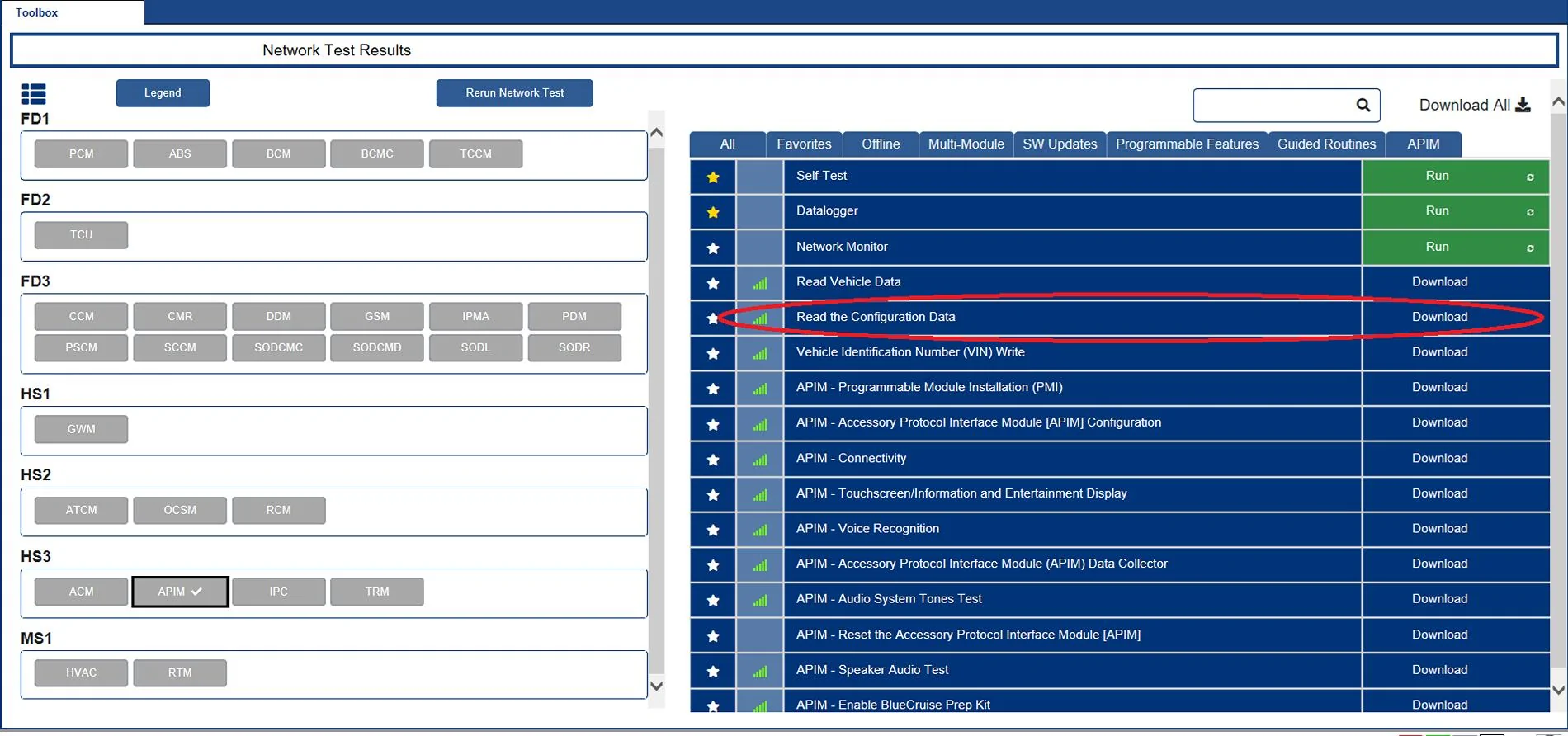Click the search magnifier icon
The image size is (1568, 736).
click(1363, 105)
